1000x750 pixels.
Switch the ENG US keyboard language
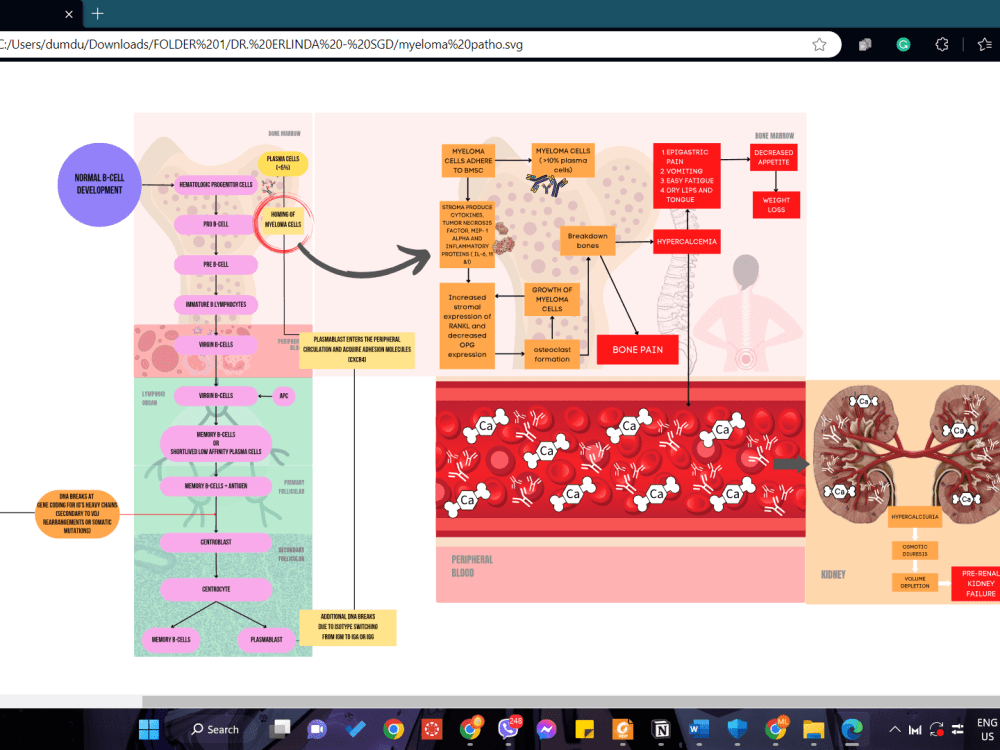click(986, 728)
